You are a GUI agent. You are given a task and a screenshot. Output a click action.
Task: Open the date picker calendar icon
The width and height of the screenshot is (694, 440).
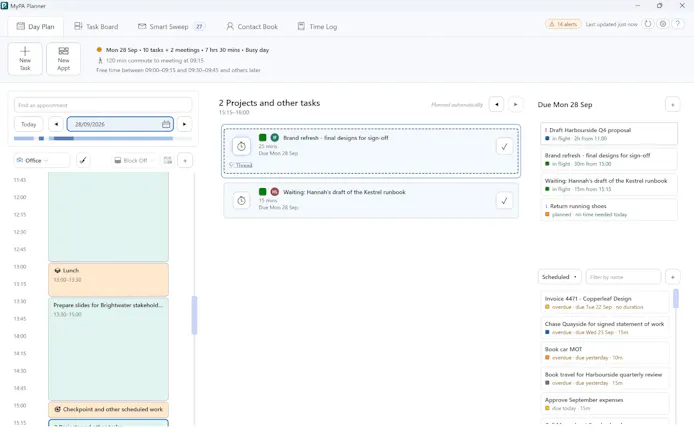166,124
